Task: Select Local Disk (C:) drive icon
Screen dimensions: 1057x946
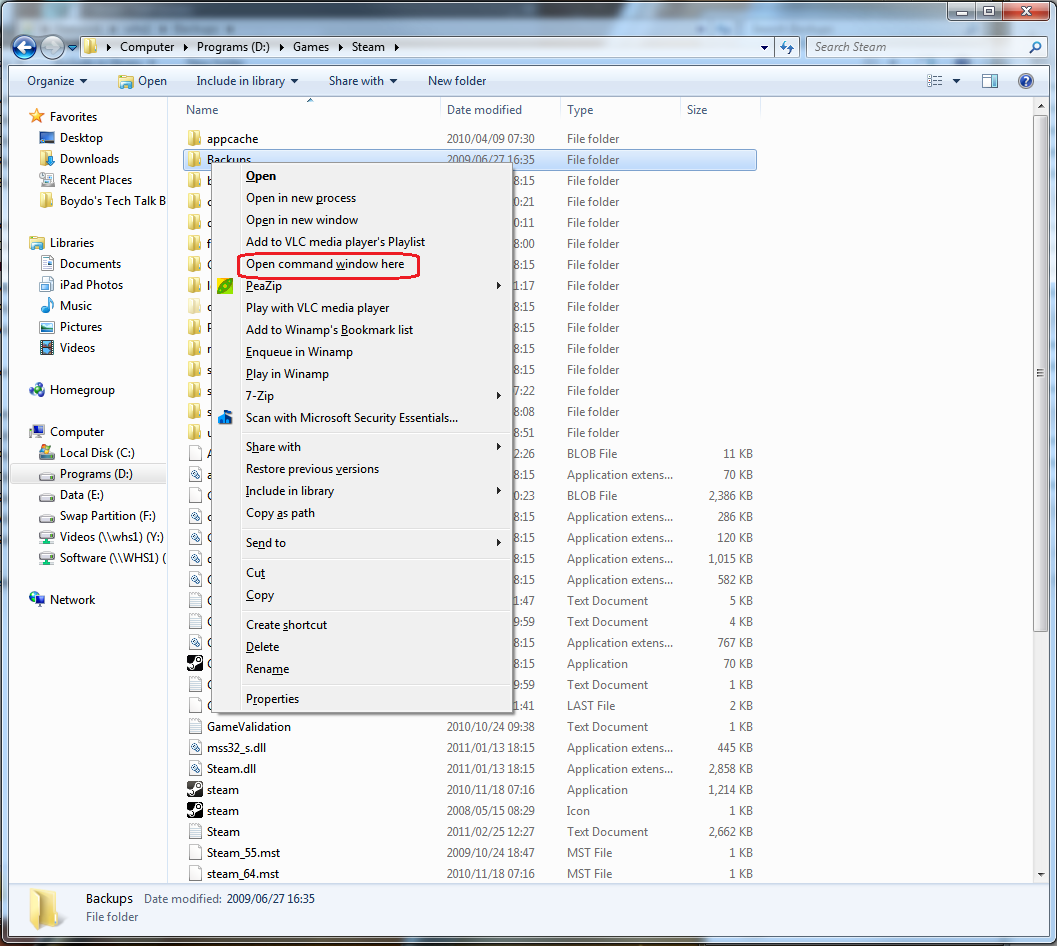Action: [x=45, y=452]
